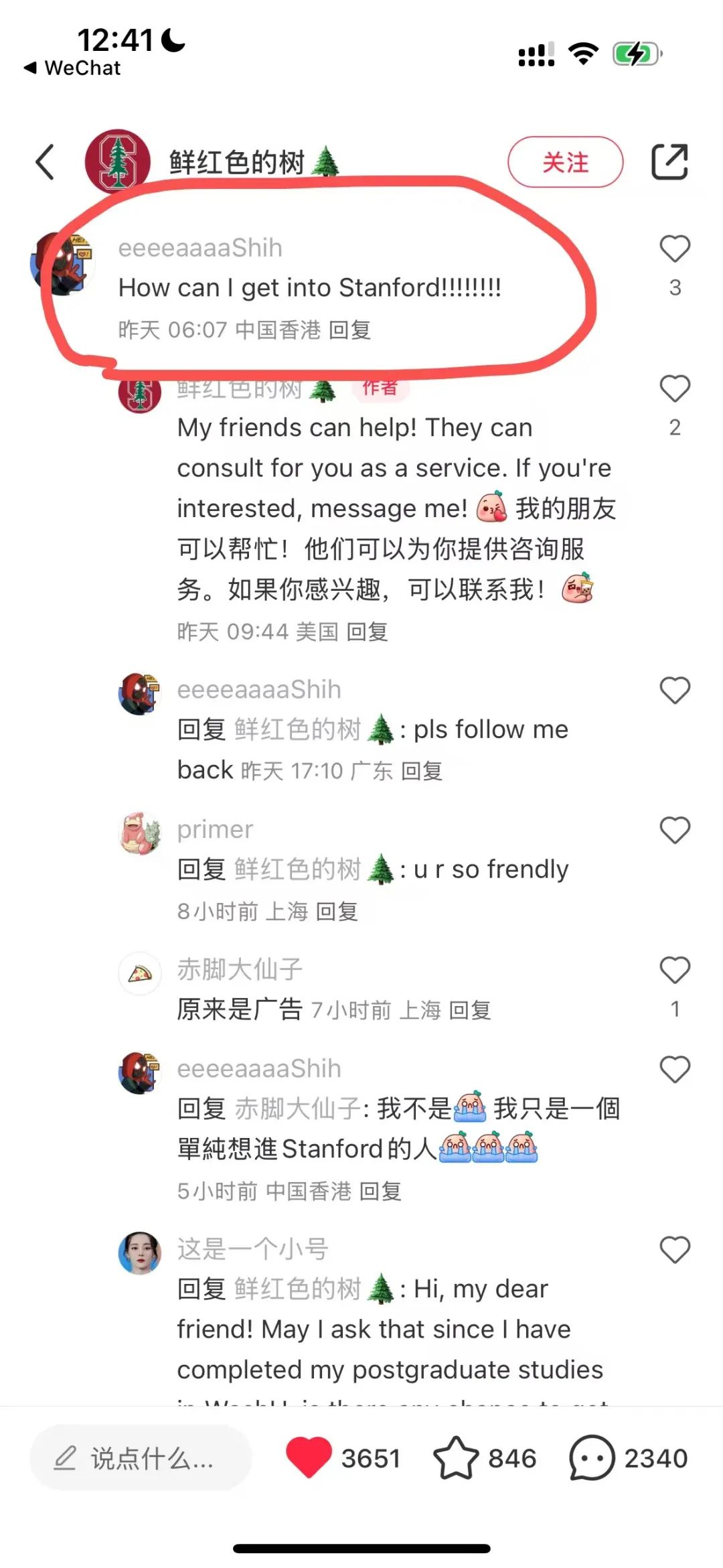Viewport: 723px width, 1568px height.
Task: Open the comments bubble showing 2340
Action: click(592, 1458)
